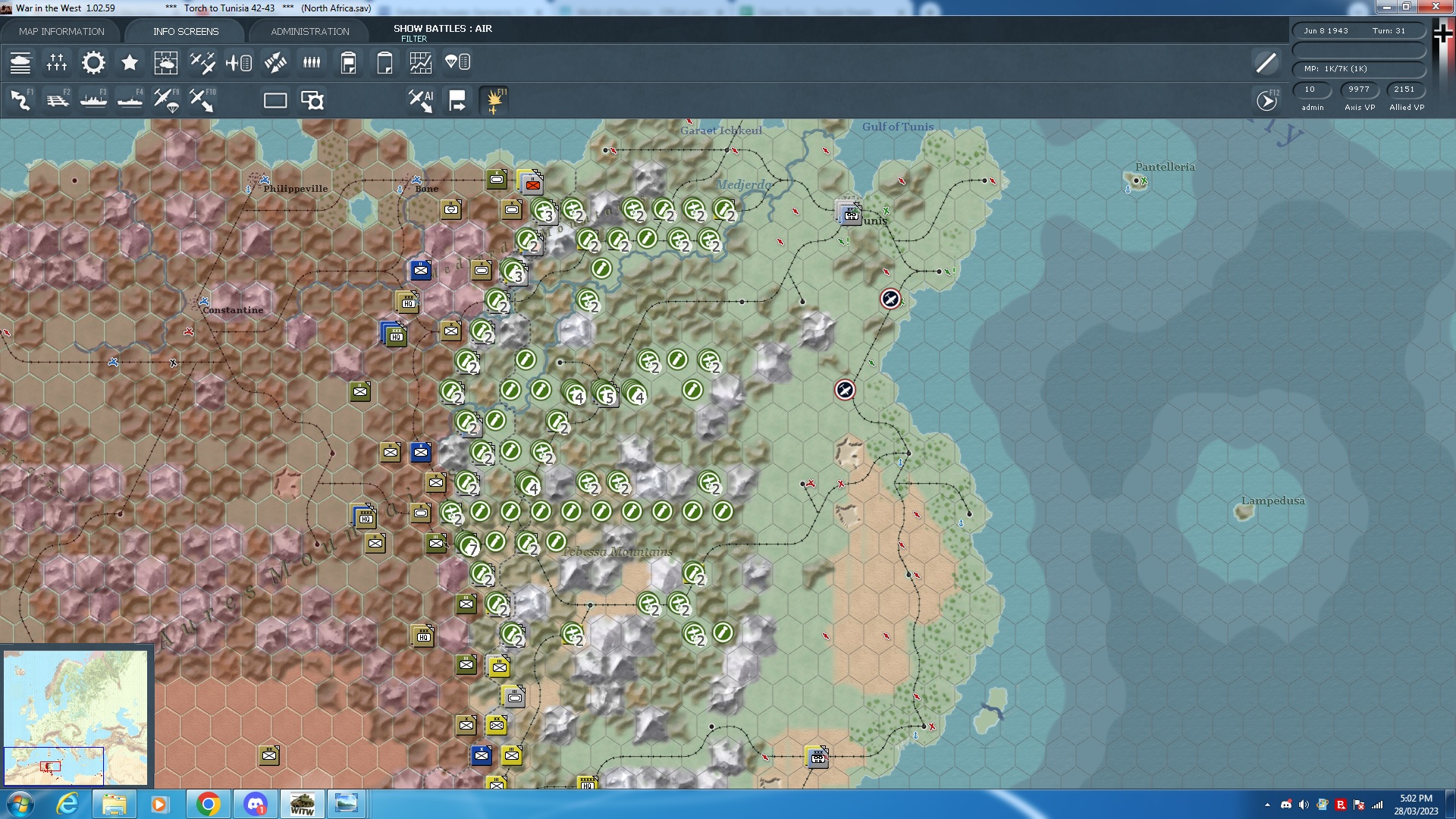Open the MAP INFORMATION tab
Viewport: 1456px width, 819px height.
point(61,31)
